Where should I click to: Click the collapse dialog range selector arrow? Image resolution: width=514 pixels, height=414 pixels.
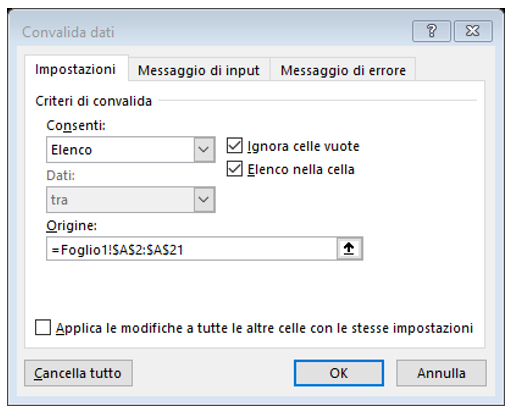349,249
